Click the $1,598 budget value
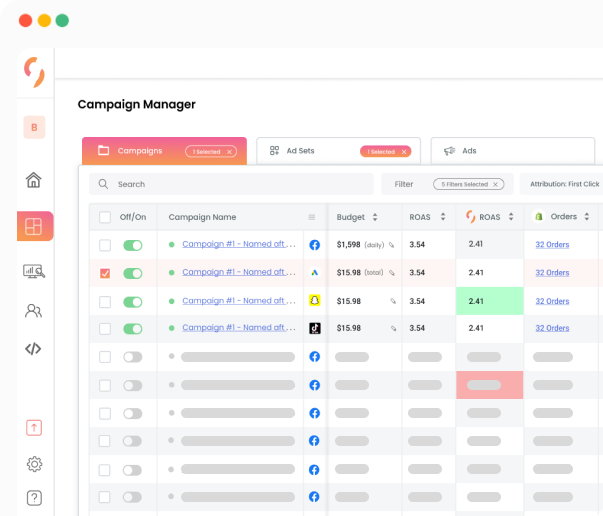Viewport: 603px width, 516px height. coord(348,245)
